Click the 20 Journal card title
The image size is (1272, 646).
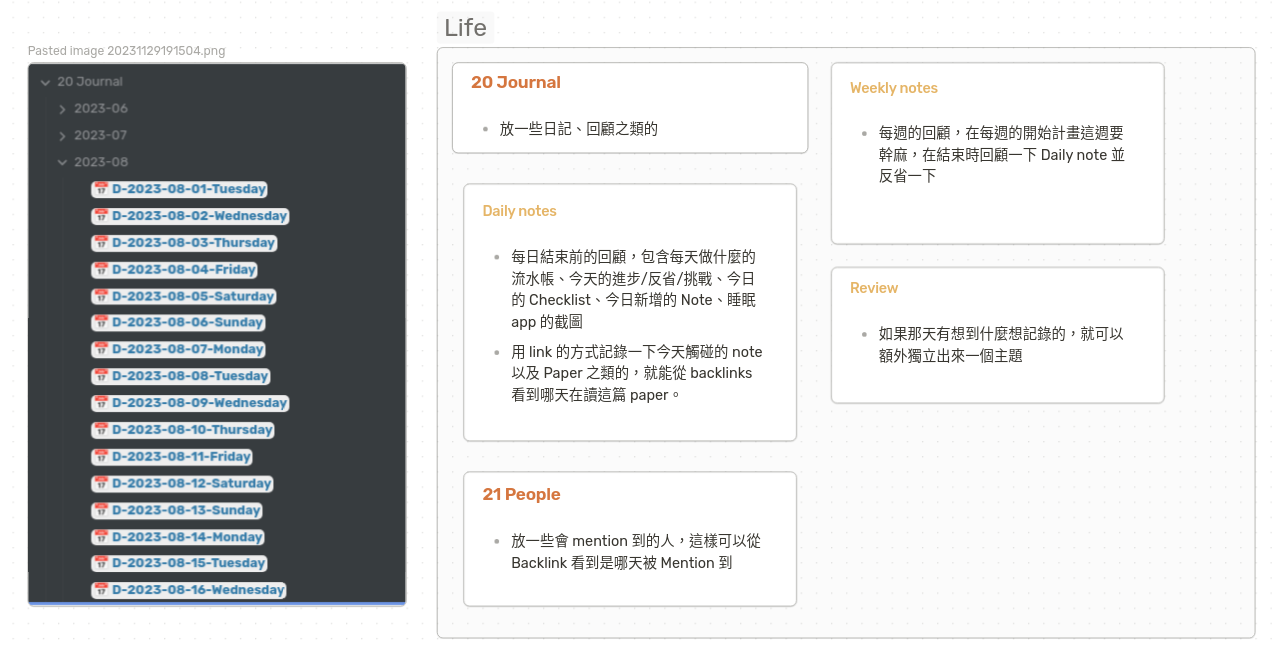pos(516,82)
